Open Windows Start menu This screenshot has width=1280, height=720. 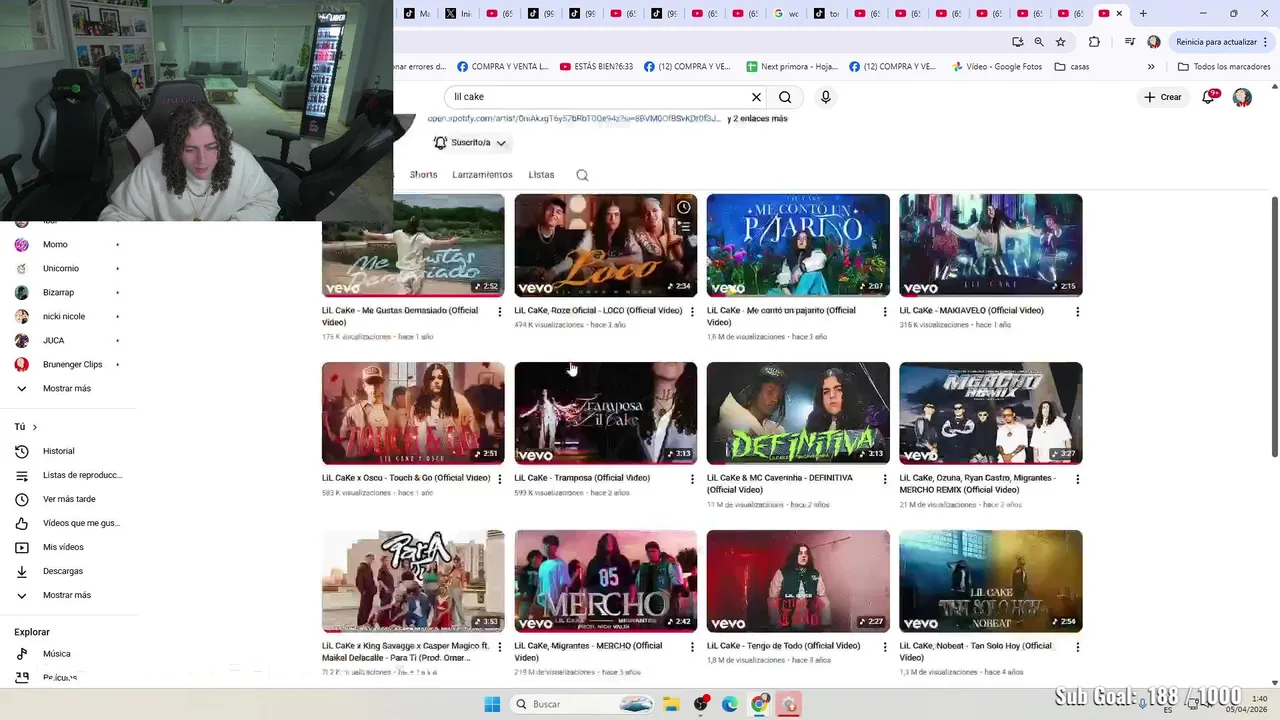tap(492, 704)
